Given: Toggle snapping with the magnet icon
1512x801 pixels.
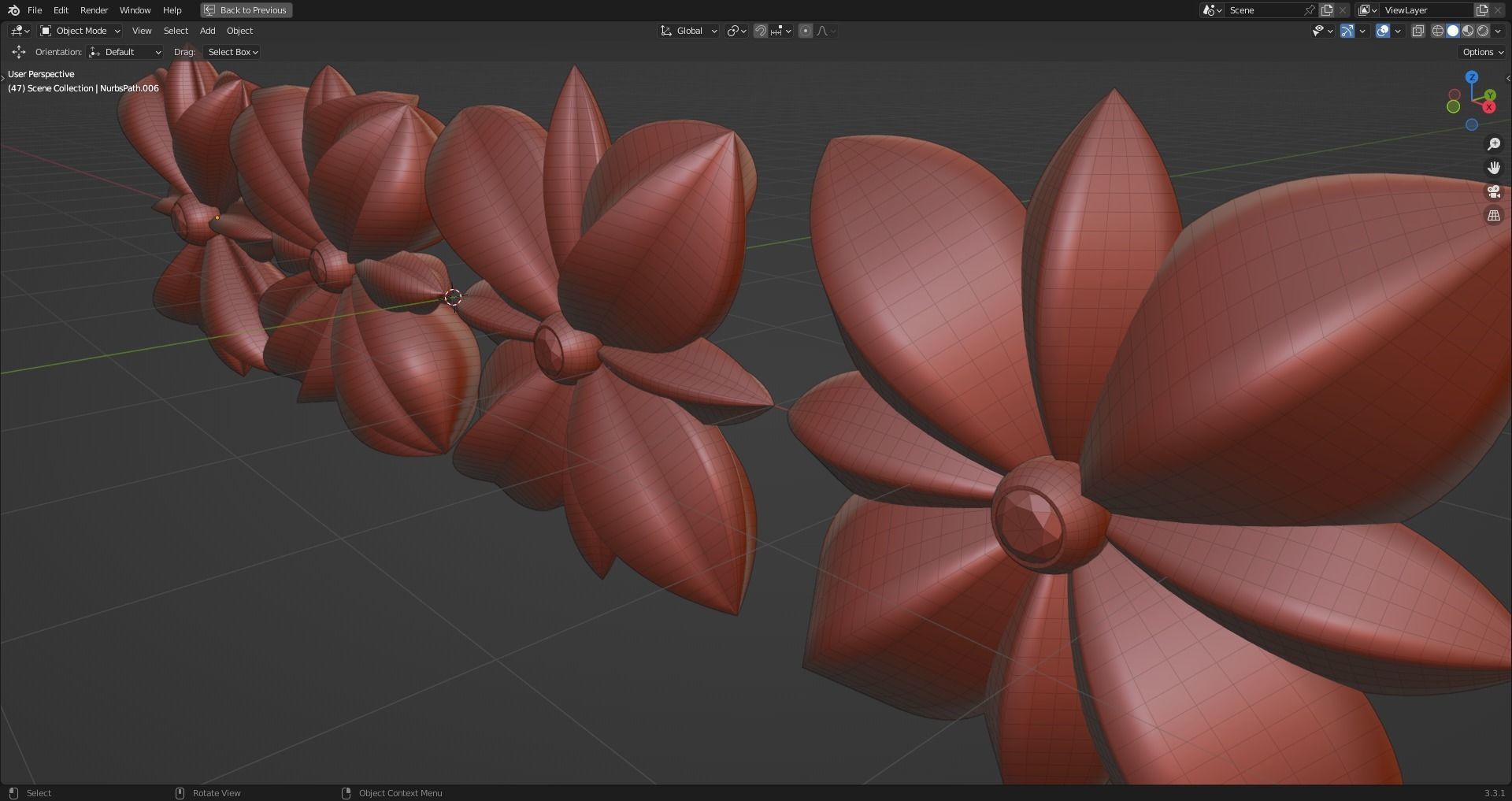Looking at the screenshot, I should (760, 31).
